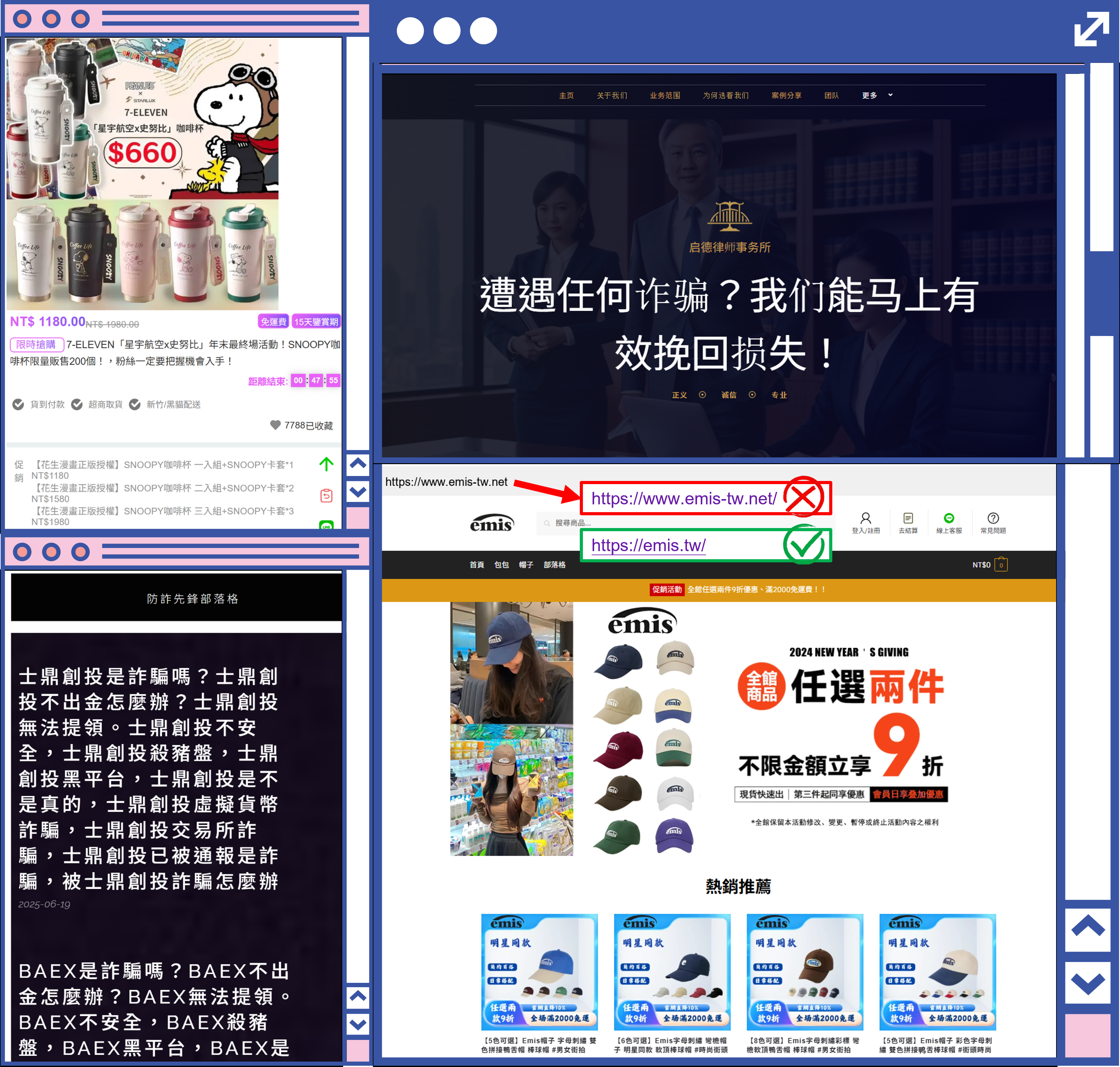
Task: Click up chevron in Snoopy shop window scrollbar
Action: click(358, 464)
